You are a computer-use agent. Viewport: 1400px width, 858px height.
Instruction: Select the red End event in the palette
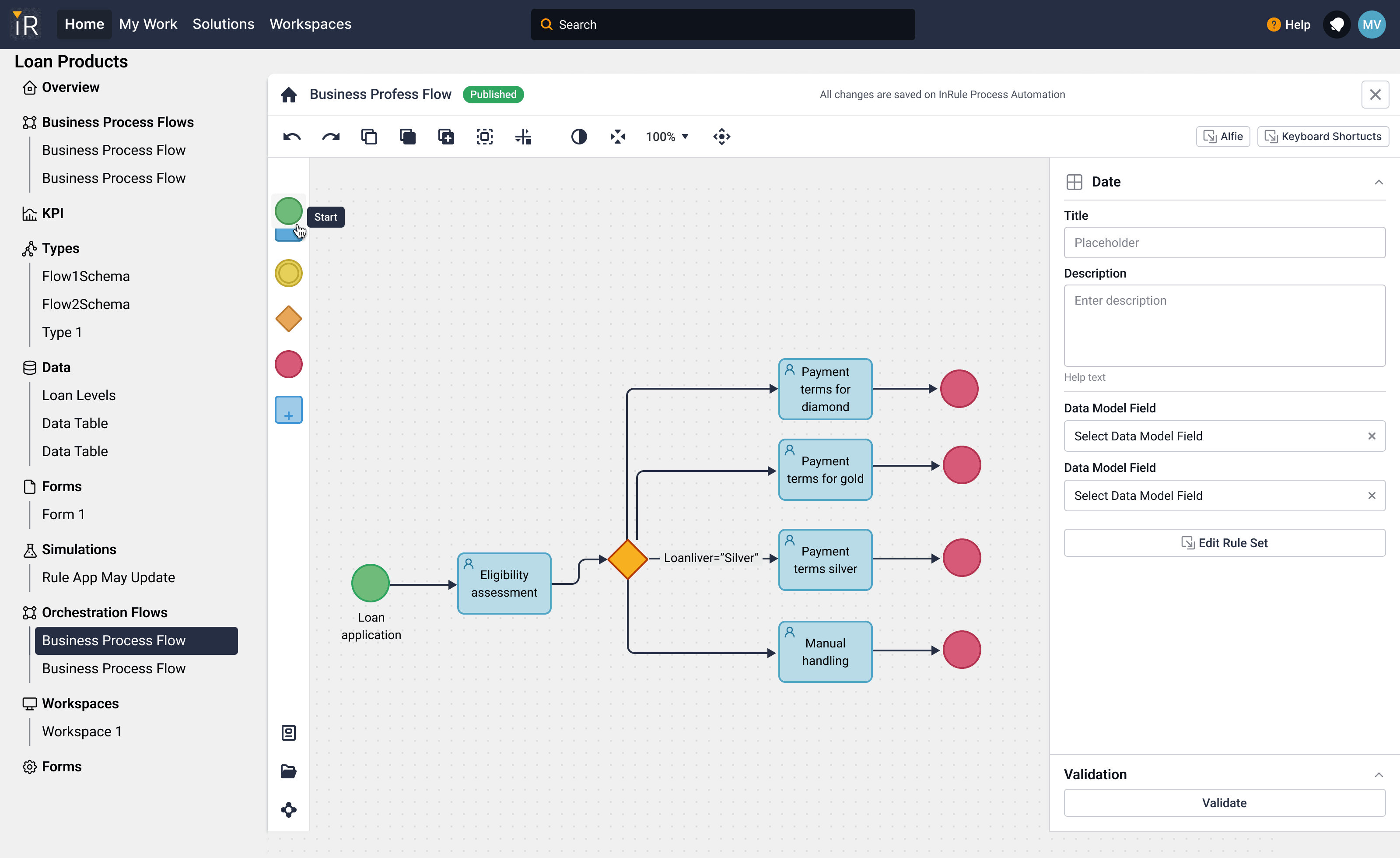pos(289,364)
